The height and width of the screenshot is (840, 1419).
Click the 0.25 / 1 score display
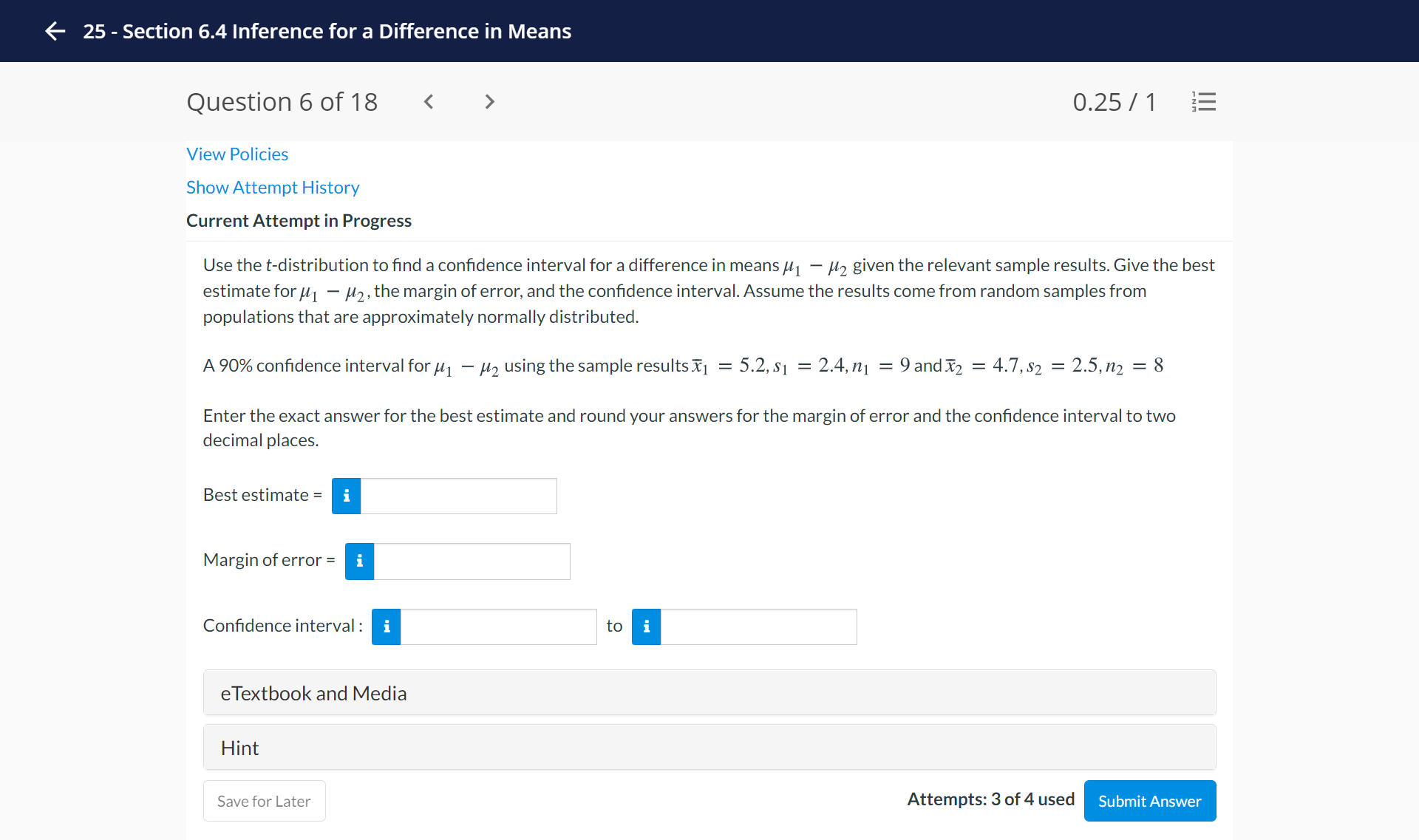tap(1115, 102)
